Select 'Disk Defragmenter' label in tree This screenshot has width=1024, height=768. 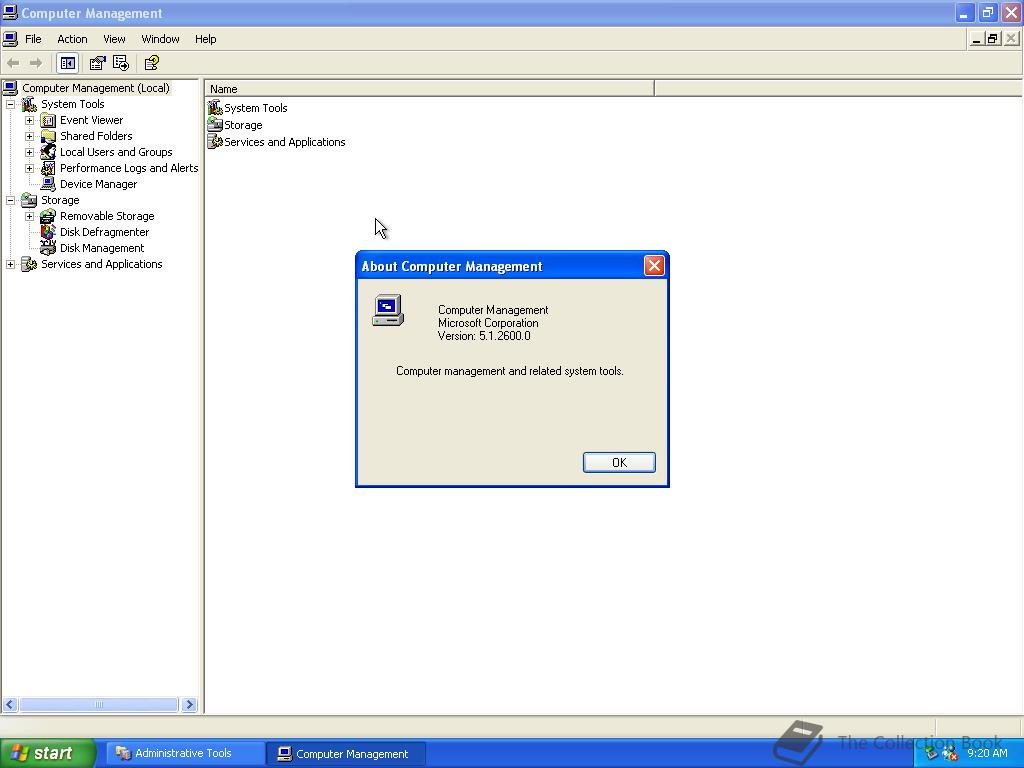click(104, 232)
